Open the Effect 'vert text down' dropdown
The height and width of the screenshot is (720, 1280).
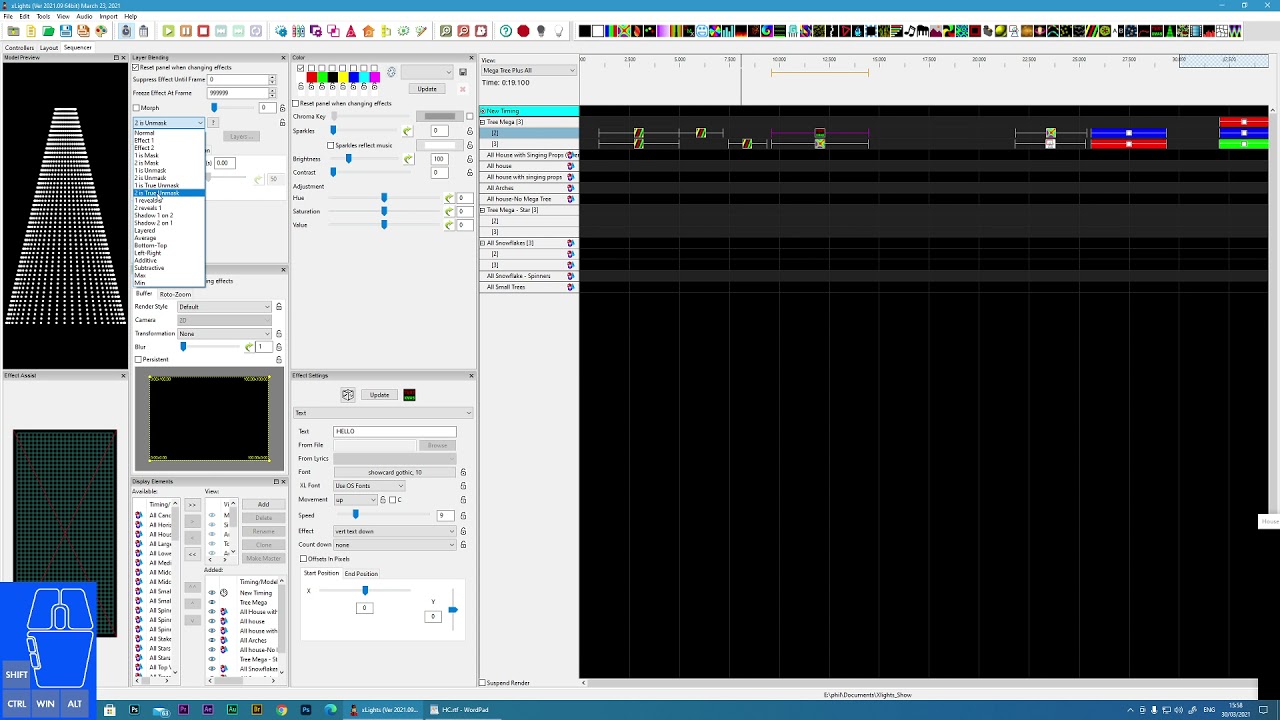(x=395, y=531)
